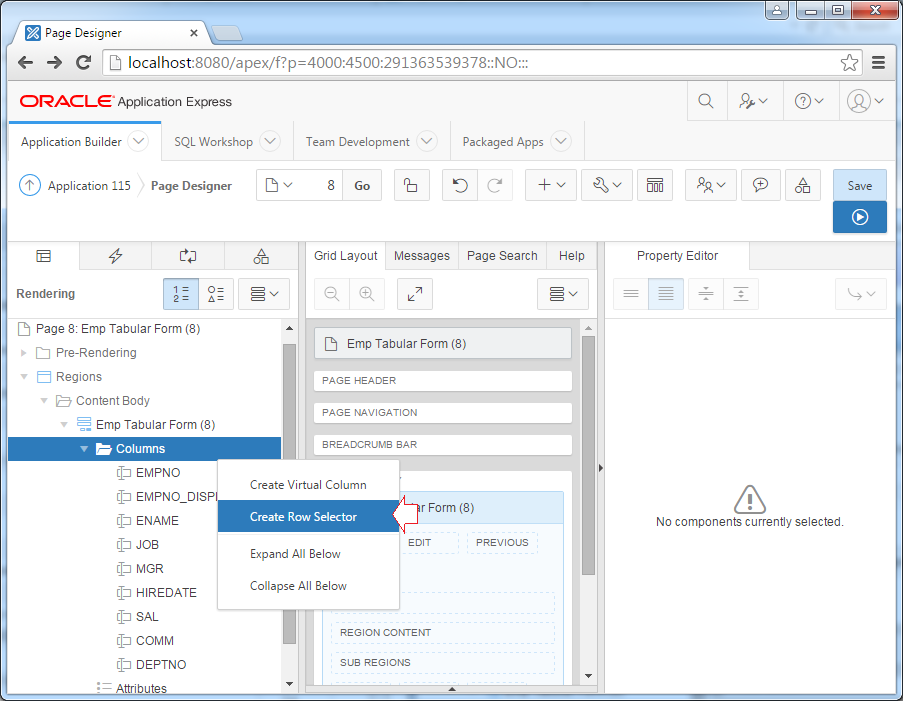Collapse the Columns node
The width and height of the screenshot is (903, 701).
[x=84, y=449]
